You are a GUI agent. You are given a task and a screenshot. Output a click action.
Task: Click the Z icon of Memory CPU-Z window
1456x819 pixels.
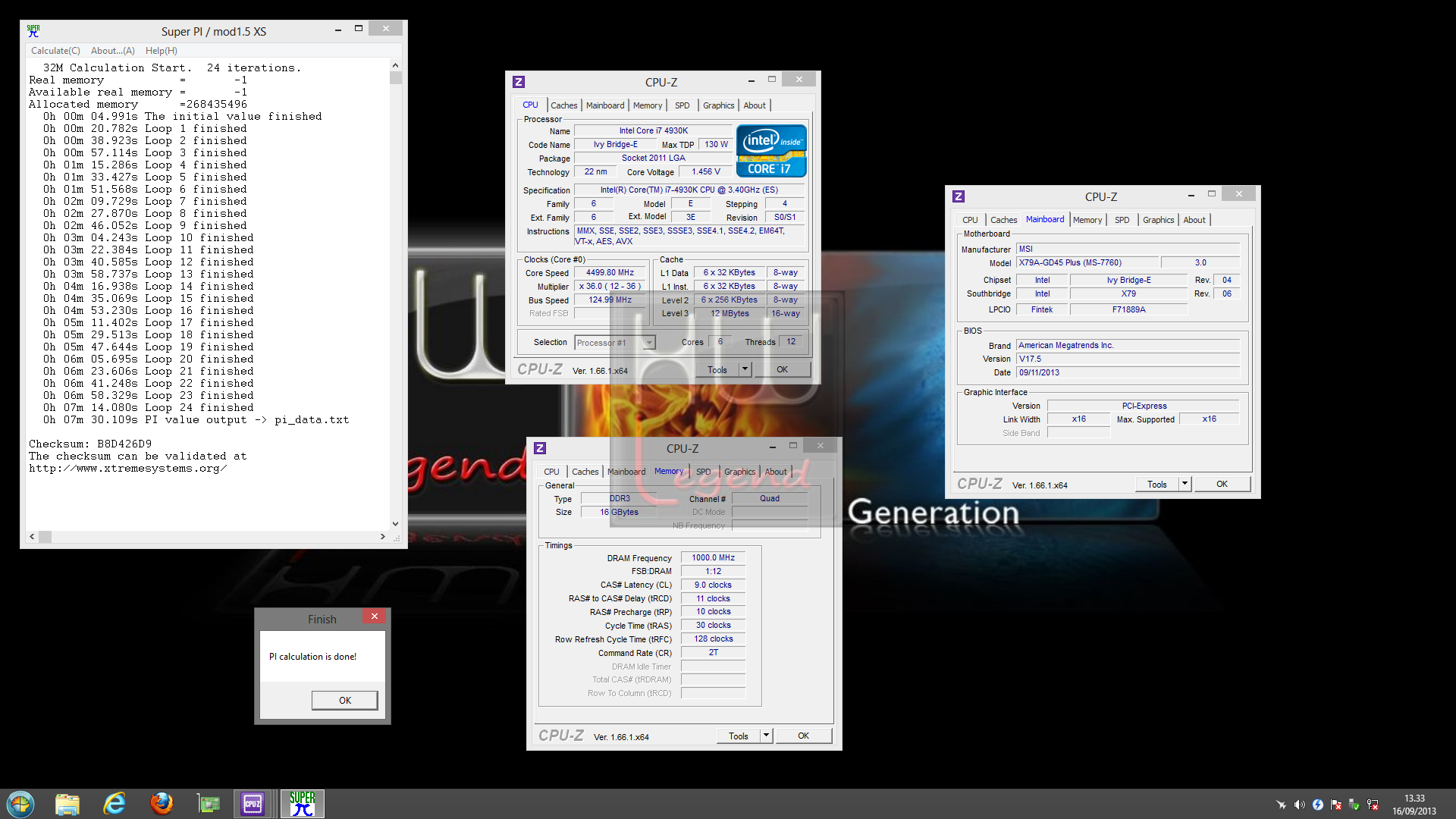coord(540,448)
